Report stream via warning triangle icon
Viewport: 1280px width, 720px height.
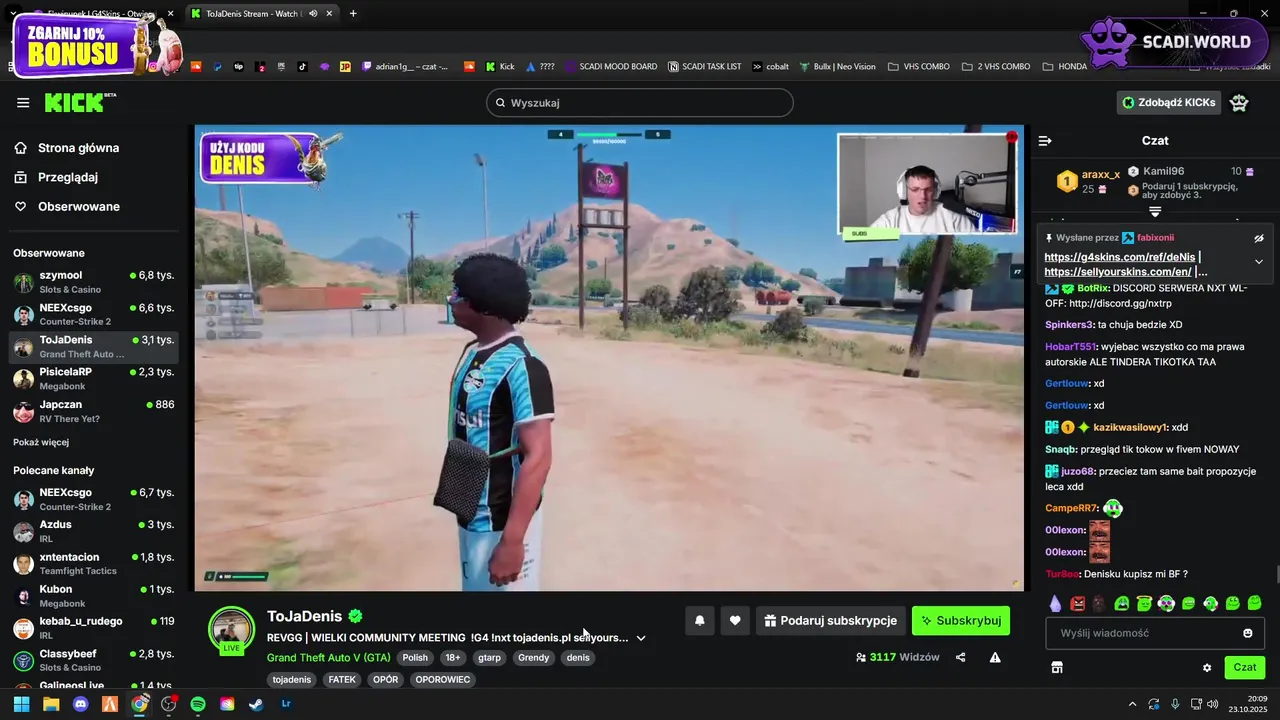995,658
